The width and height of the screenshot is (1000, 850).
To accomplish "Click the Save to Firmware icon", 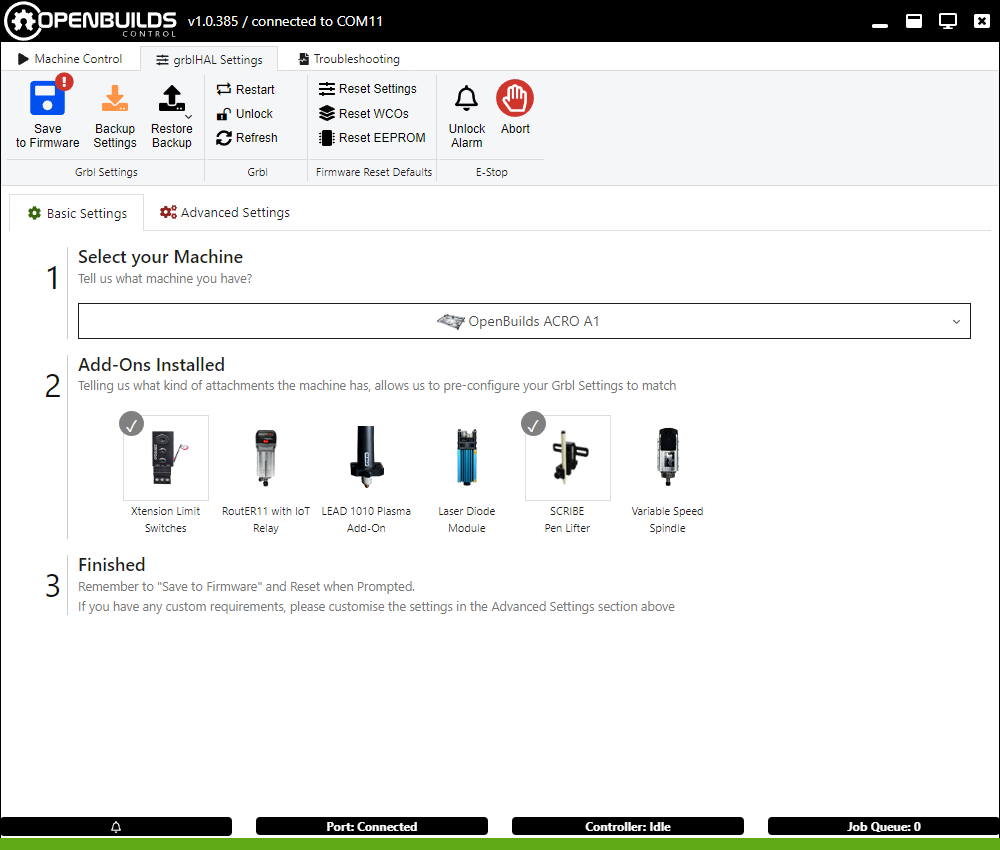I will pos(47,100).
